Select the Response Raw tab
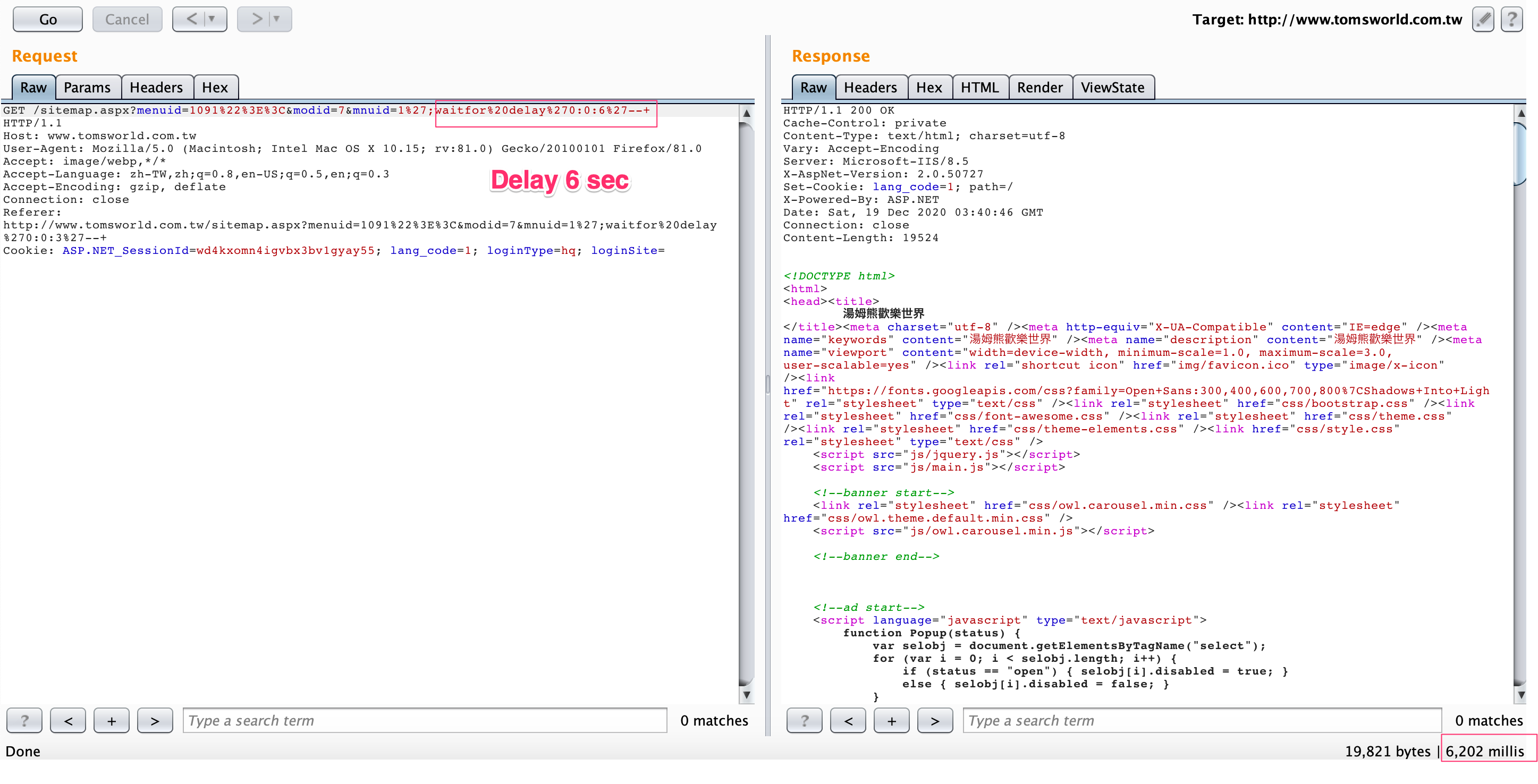Image resolution: width=1538 pixels, height=784 pixels. (813, 87)
